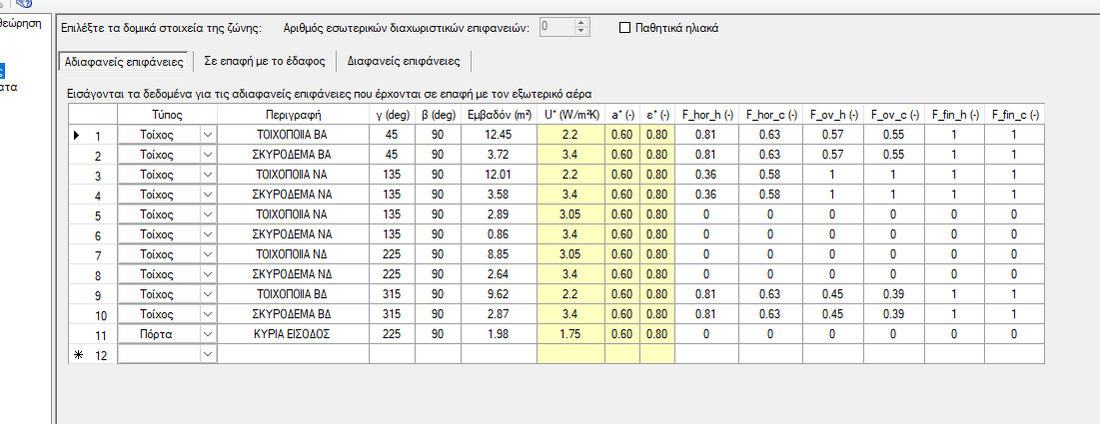Click the help icon in top toolbar
1100x424 pixels.
point(24,4)
